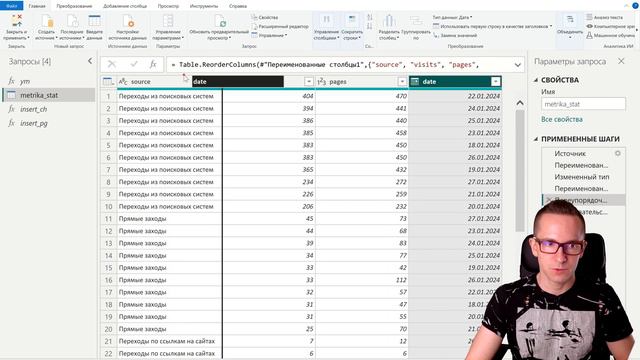Viewport: 640px width, 360px height.
Task: Select the source column header
Action: pos(154,82)
